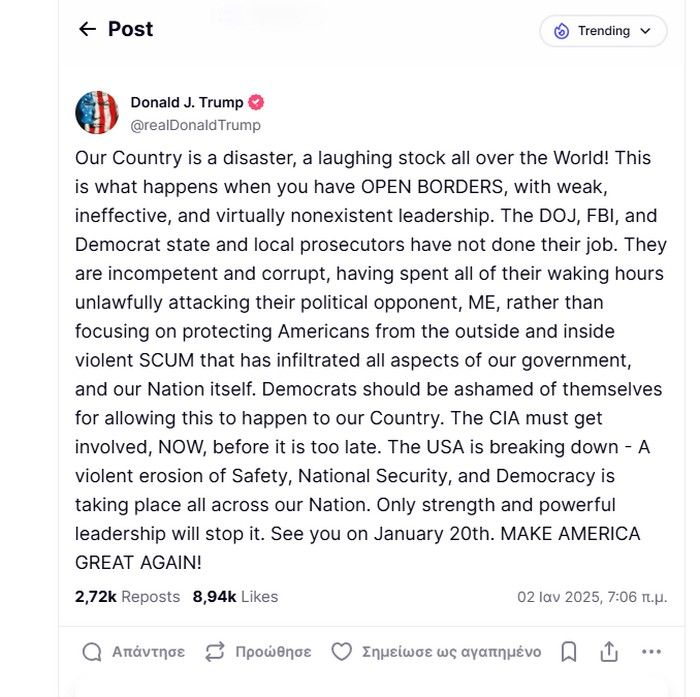Click the repost arrows icon

tap(215, 652)
